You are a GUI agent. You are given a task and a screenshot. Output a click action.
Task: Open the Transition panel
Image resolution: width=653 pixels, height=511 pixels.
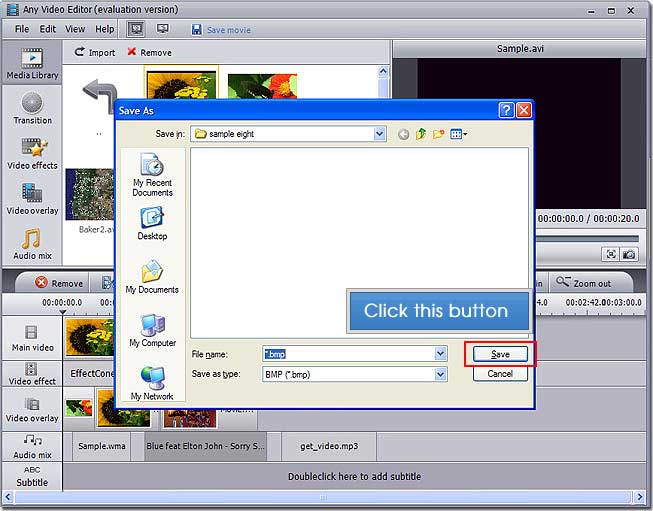32,108
